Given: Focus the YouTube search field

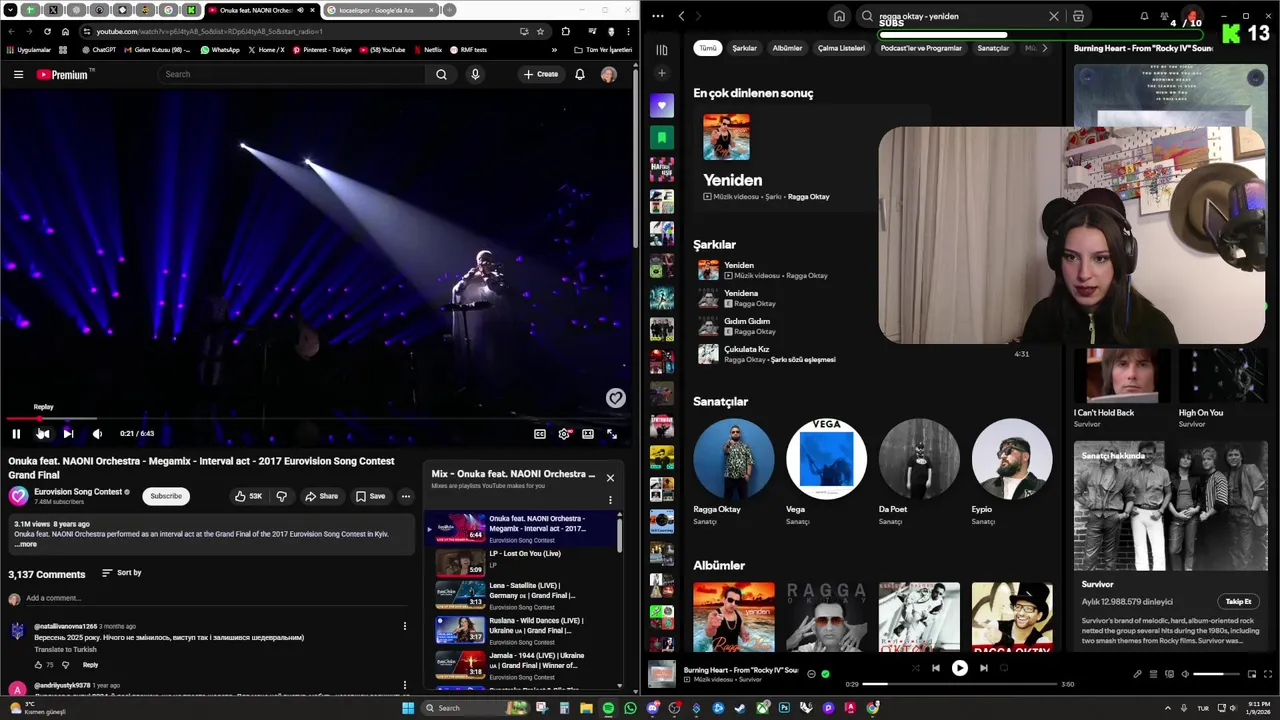Looking at the screenshot, I should click(294, 74).
